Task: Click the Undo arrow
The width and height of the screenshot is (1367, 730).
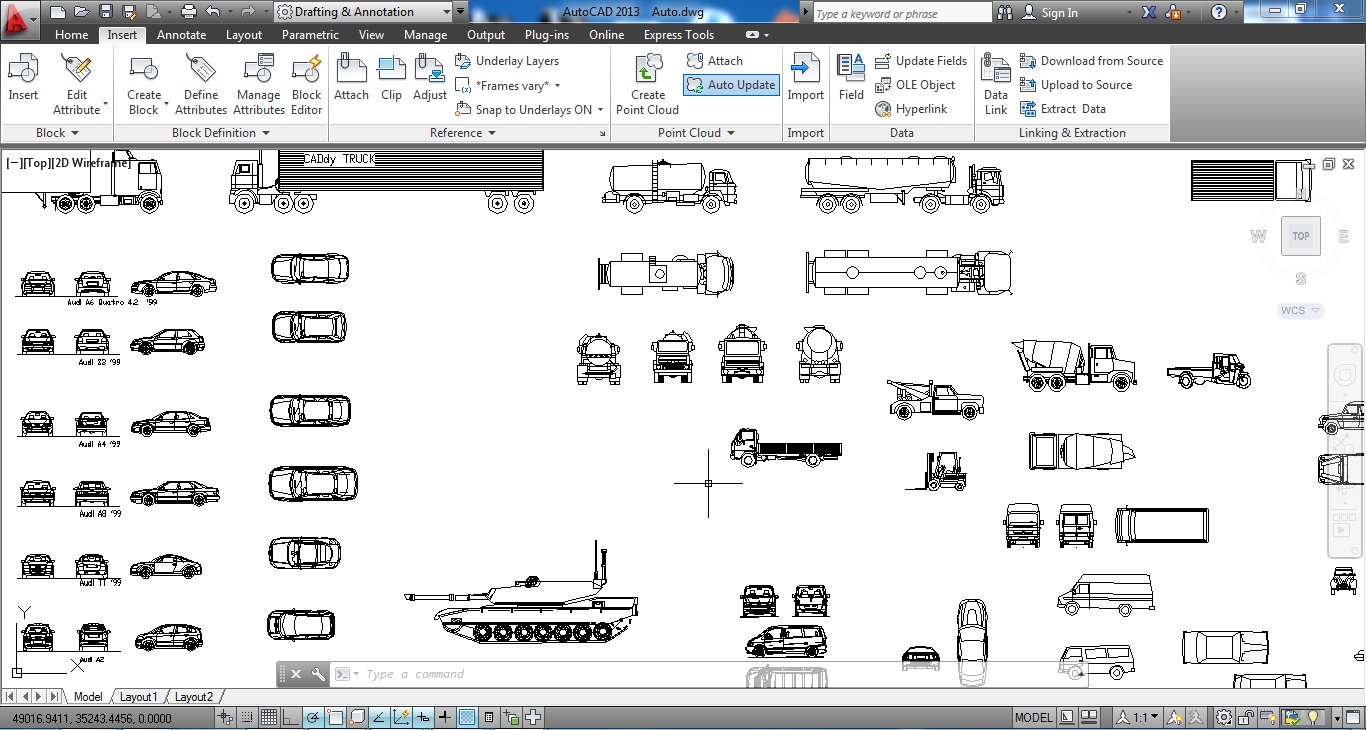Action: [x=212, y=12]
